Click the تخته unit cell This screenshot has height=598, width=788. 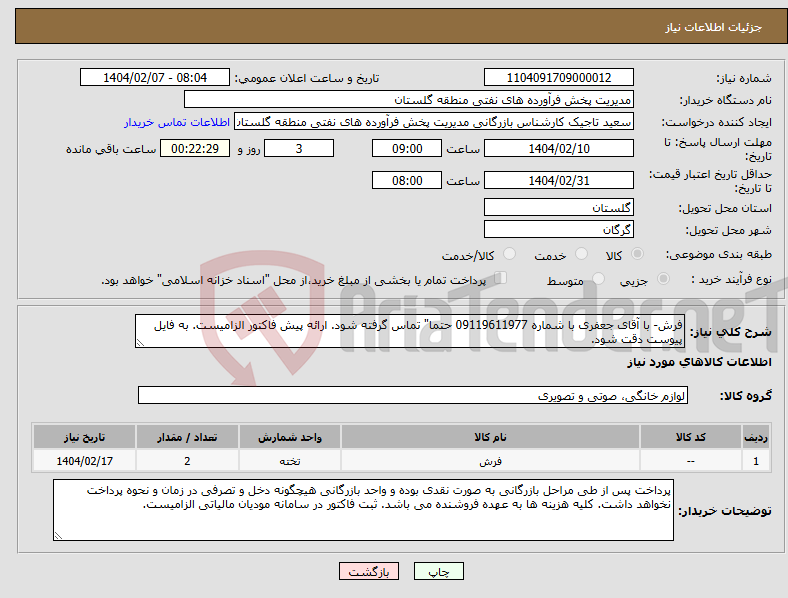pos(289,461)
